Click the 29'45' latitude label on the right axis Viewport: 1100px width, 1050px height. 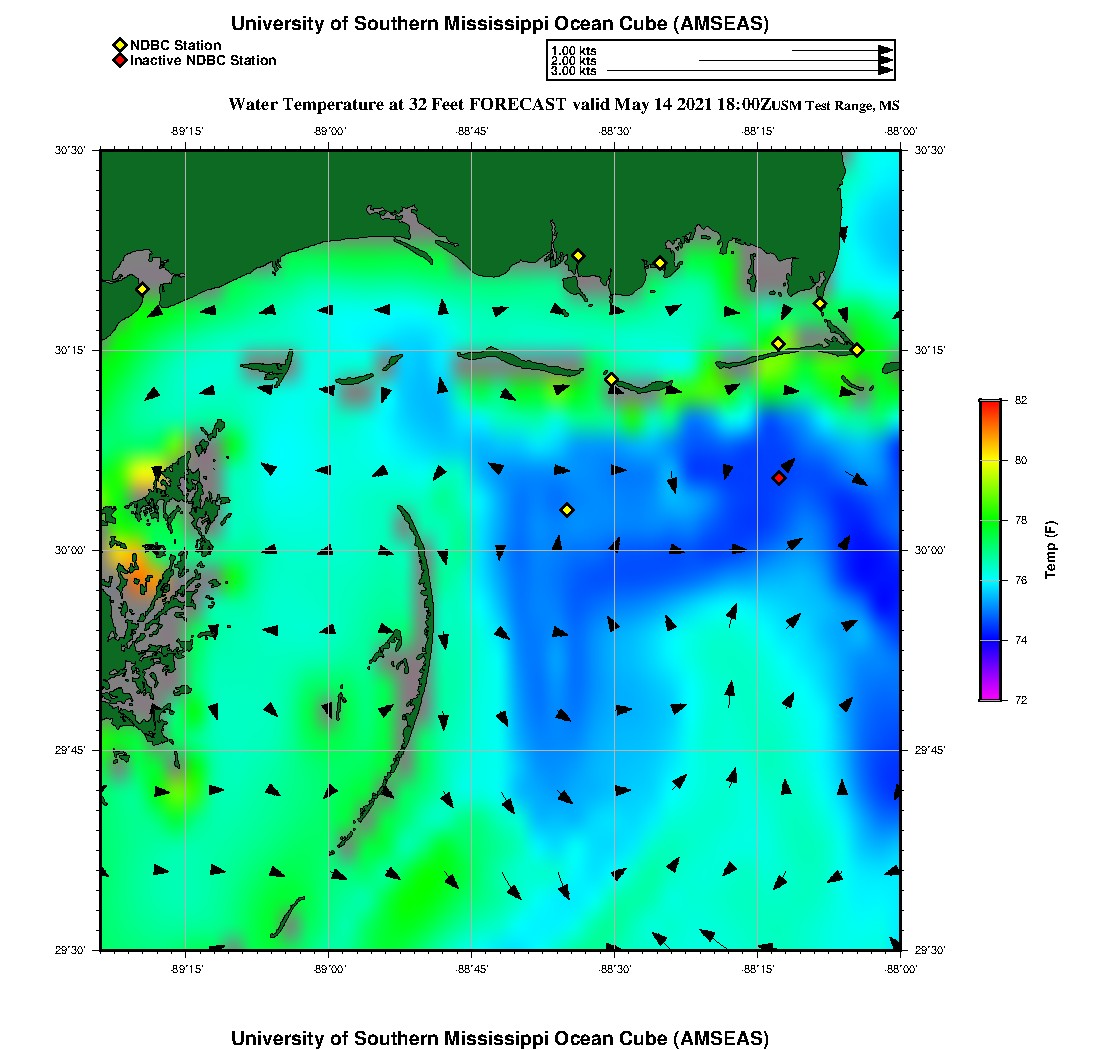[930, 751]
